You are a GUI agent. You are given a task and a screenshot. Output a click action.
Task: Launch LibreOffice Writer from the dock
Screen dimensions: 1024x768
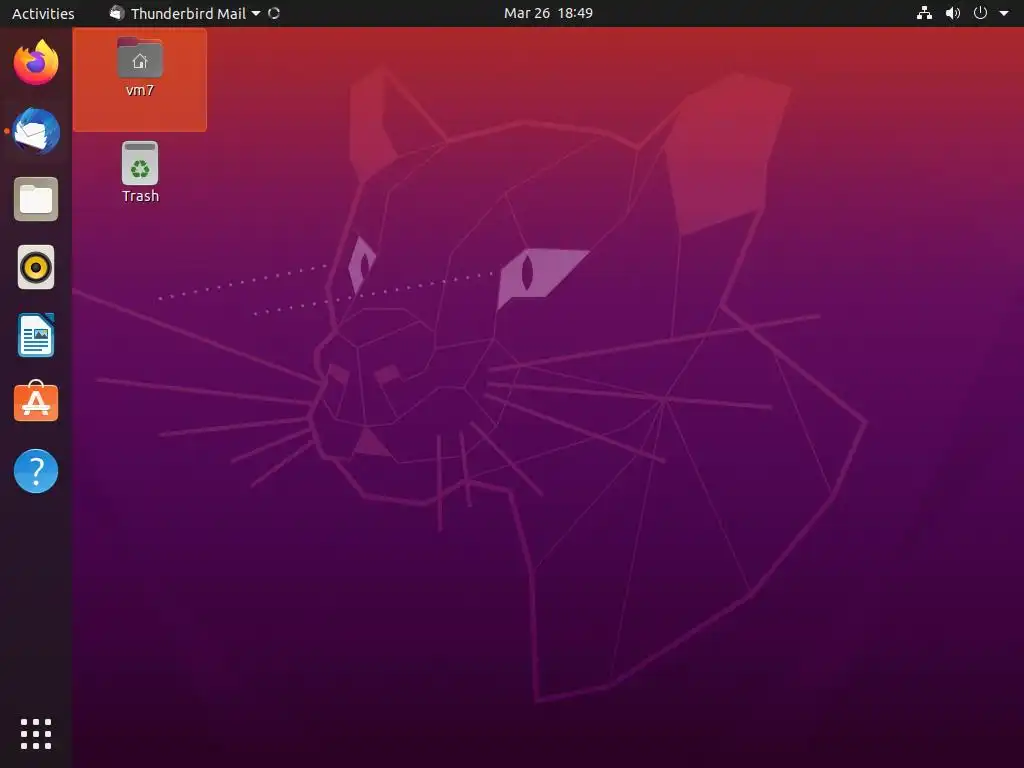coord(36,335)
